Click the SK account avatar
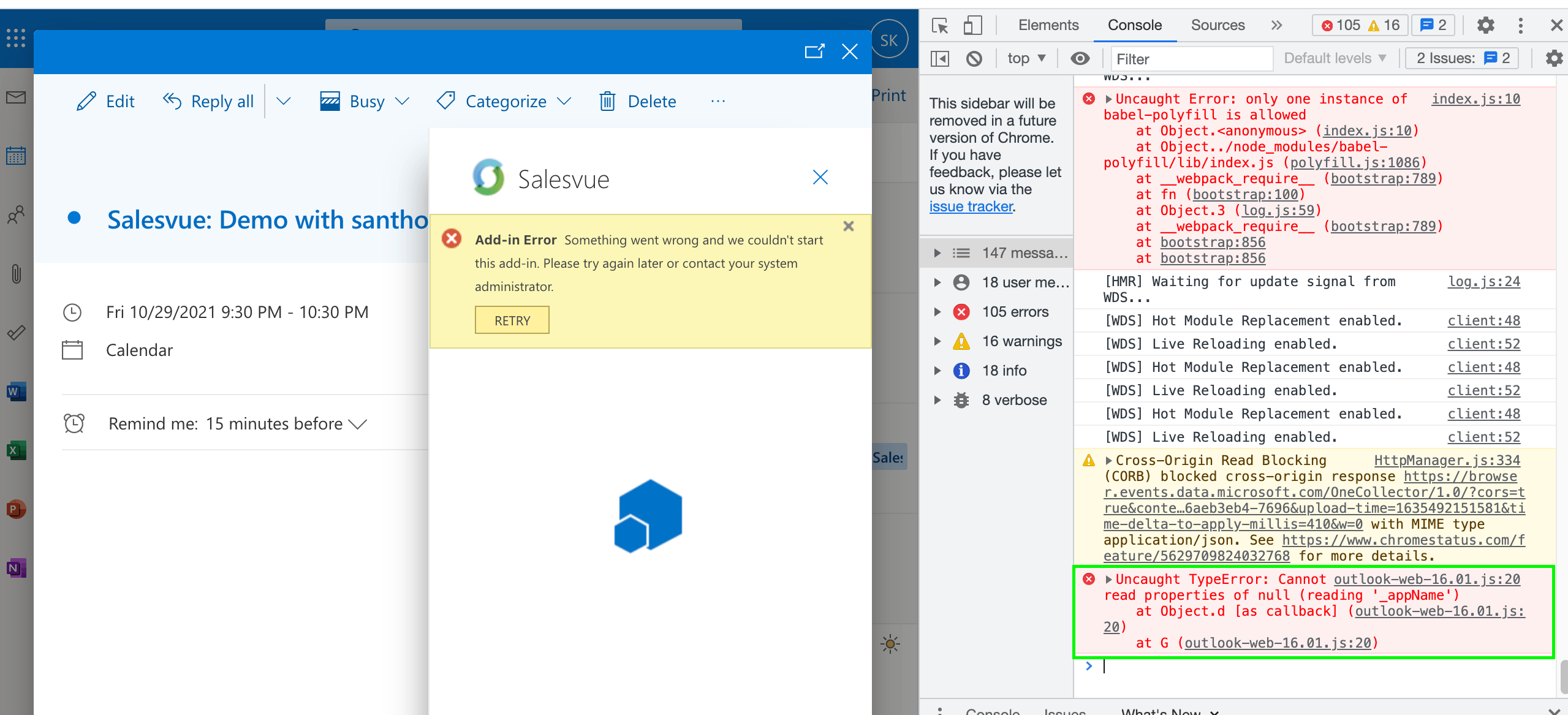1568x715 pixels. point(889,40)
